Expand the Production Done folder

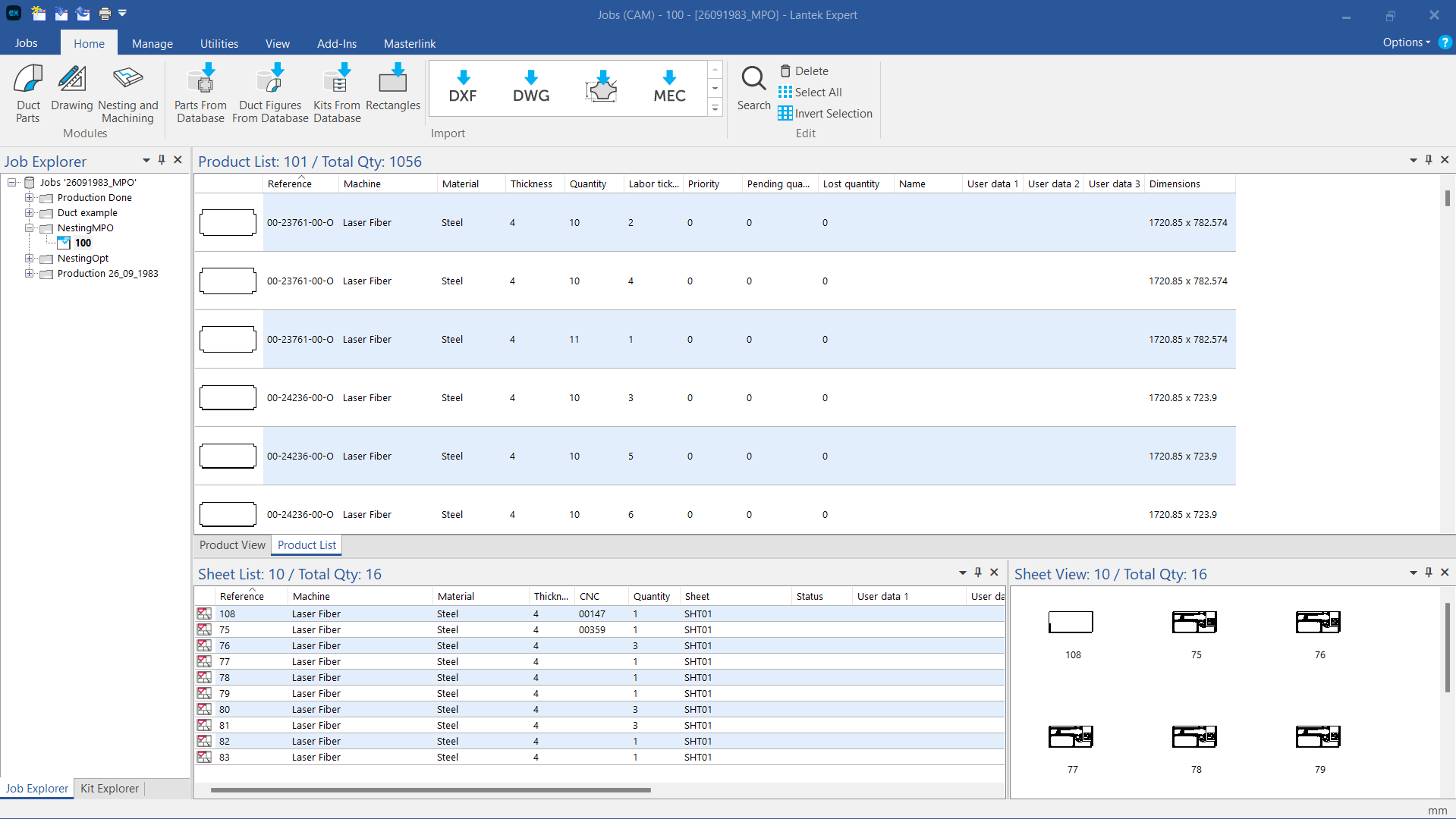[x=30, y=198]
